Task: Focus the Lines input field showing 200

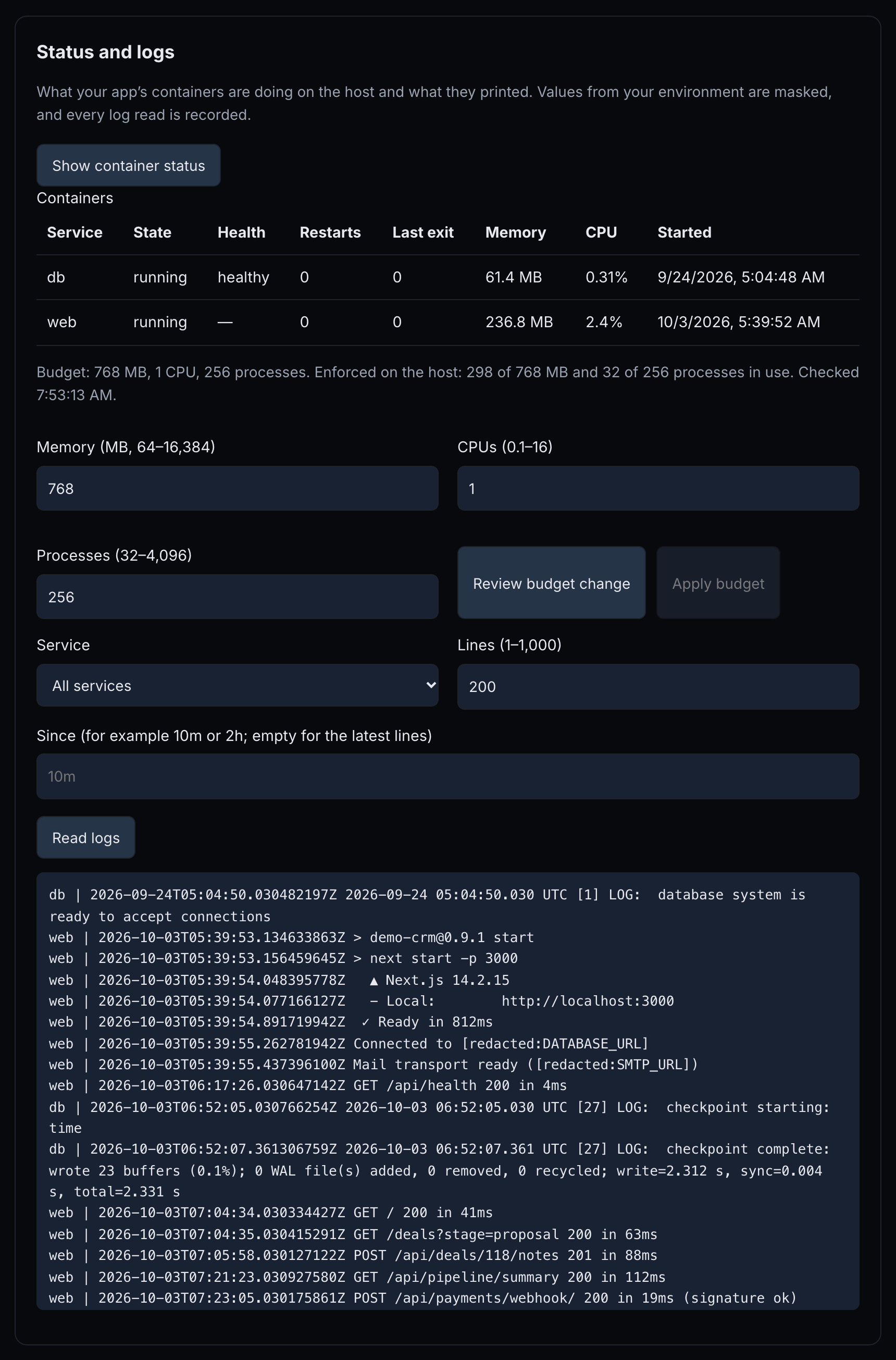Action: click(658, 687)
